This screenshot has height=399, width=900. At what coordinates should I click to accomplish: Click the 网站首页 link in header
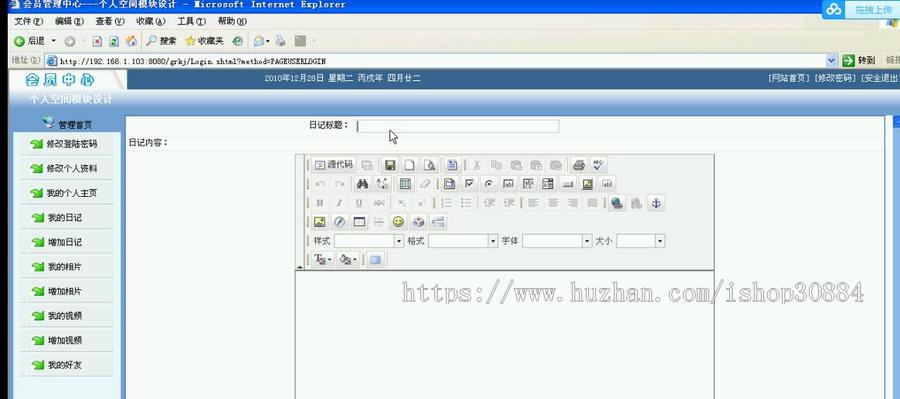pos(789,78)
